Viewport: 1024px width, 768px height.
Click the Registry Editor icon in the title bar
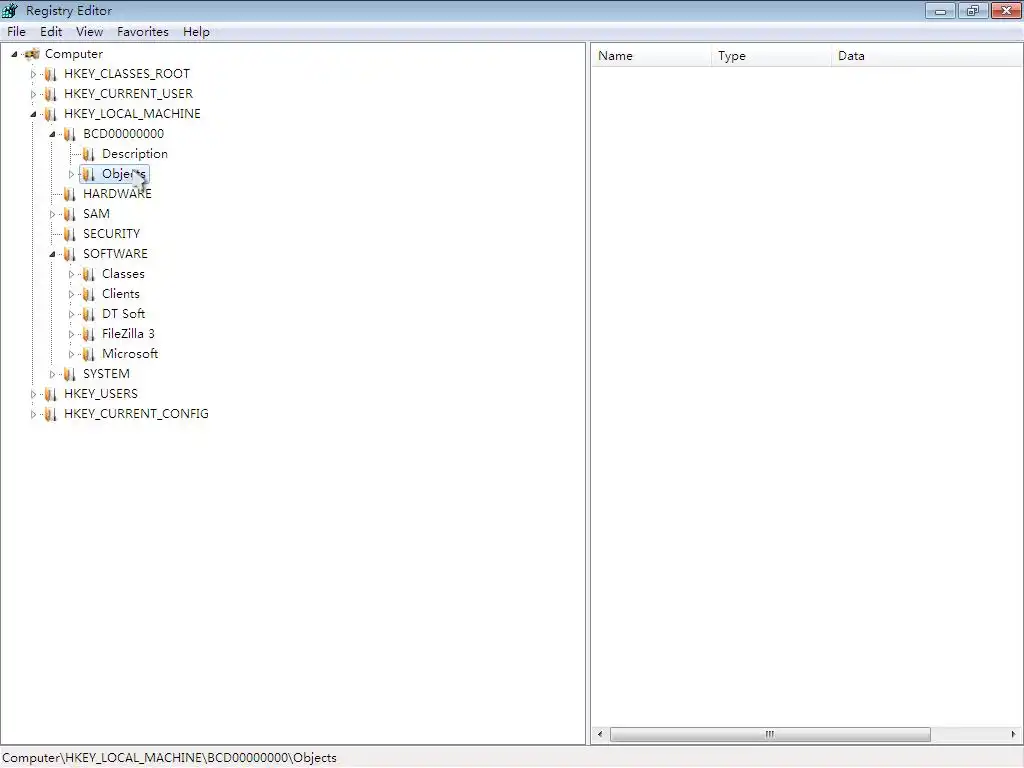[10, 10]
